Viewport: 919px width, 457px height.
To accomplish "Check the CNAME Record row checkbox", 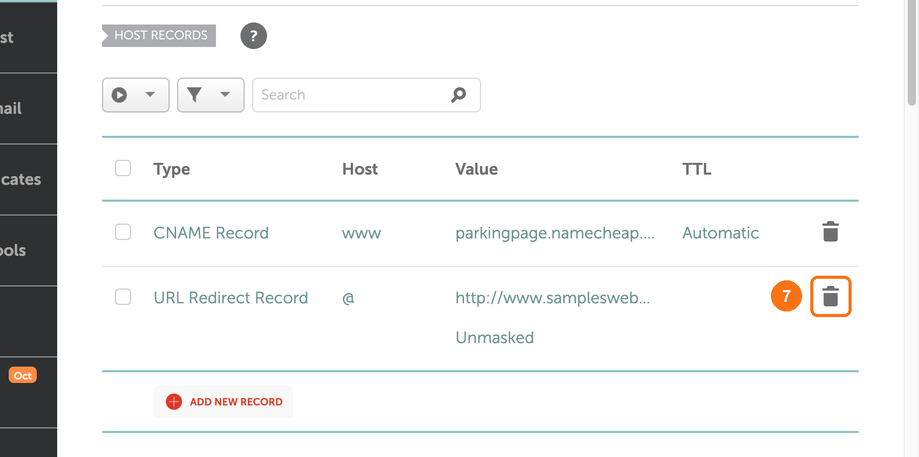I will point(122,232).
